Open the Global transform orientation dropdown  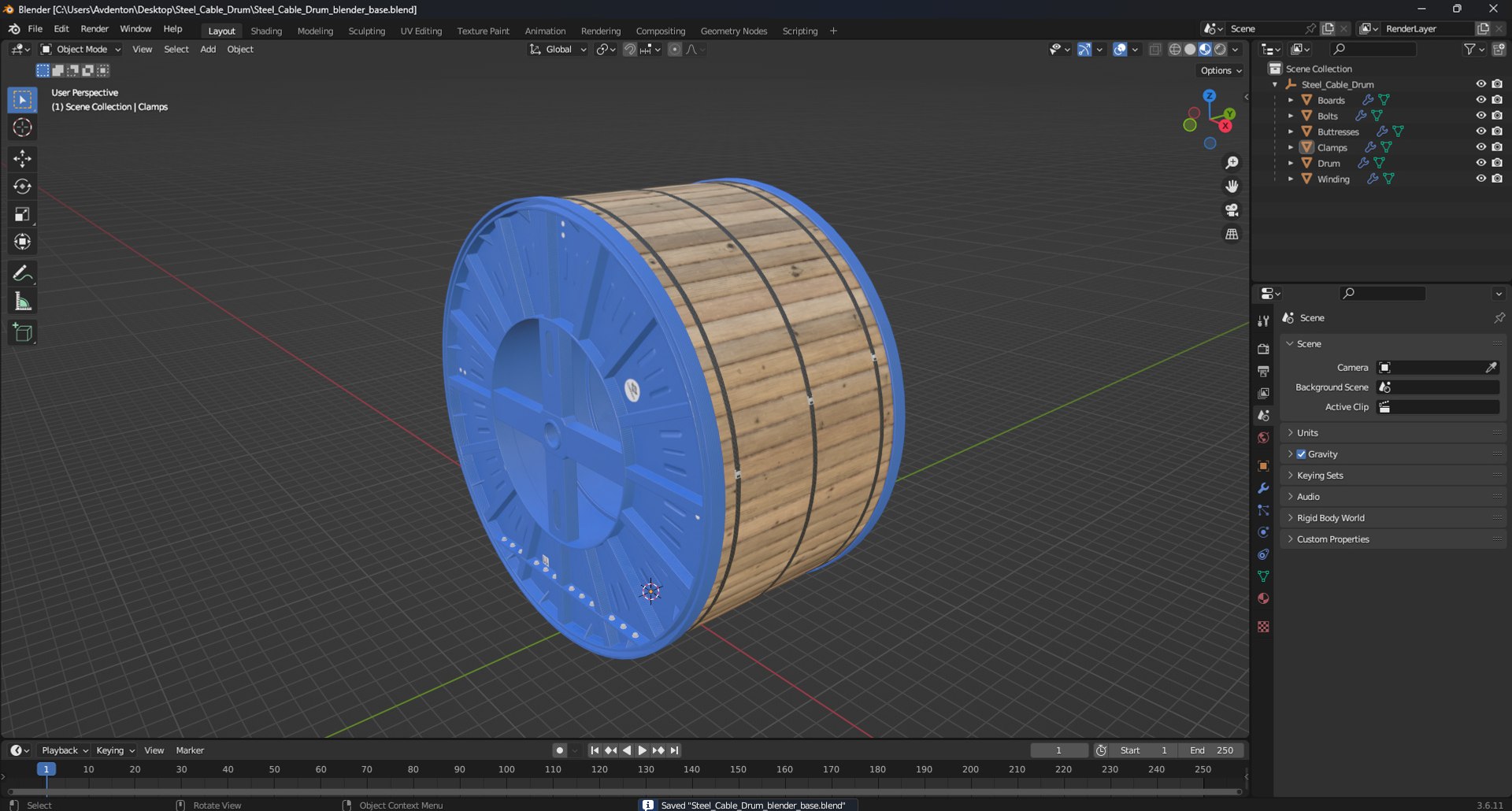[x=558, y=50]
